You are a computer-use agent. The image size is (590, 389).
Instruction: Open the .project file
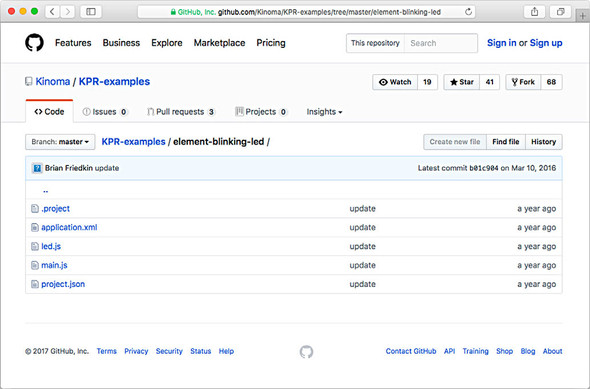coord(55,208)
